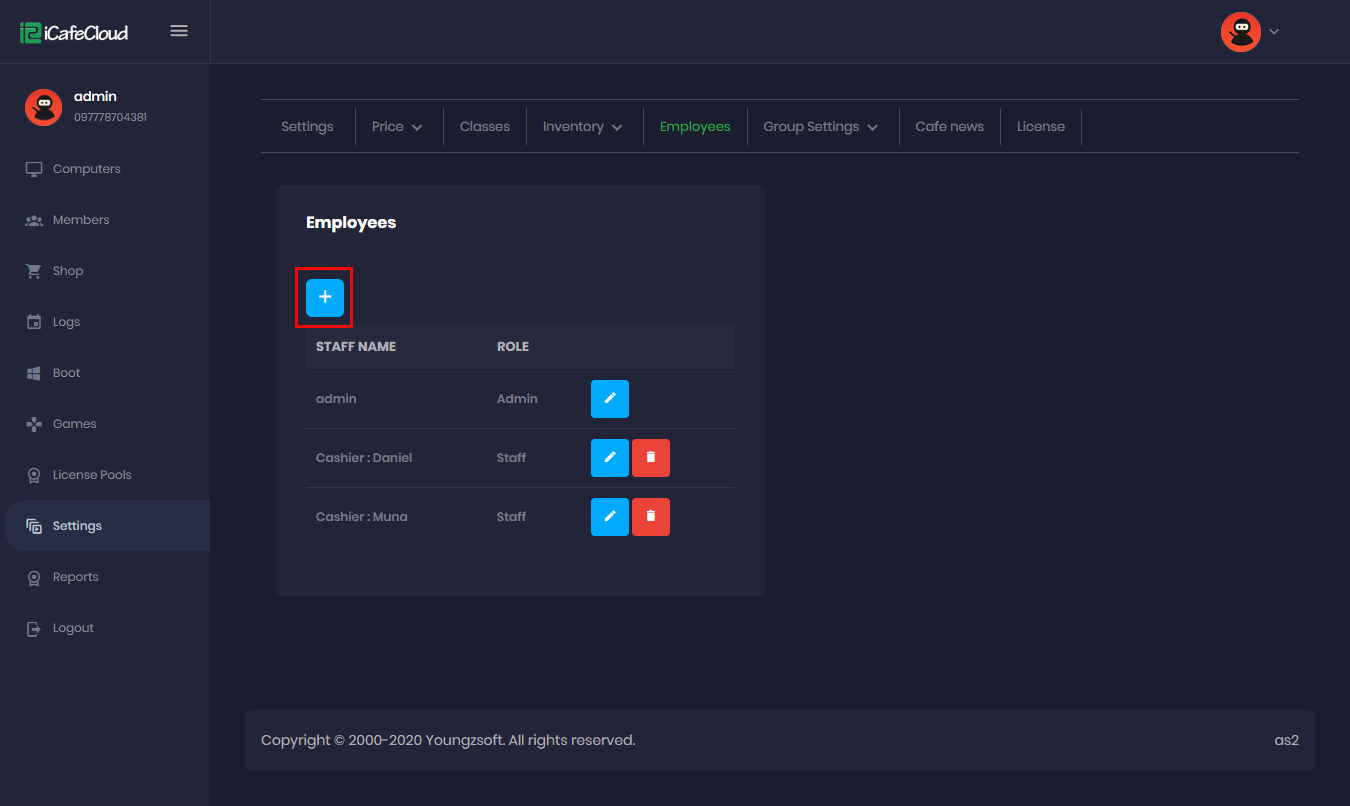Screen dimensions: 1350x806
Task: Open the Cafe news tab
Action: (949, 127)
